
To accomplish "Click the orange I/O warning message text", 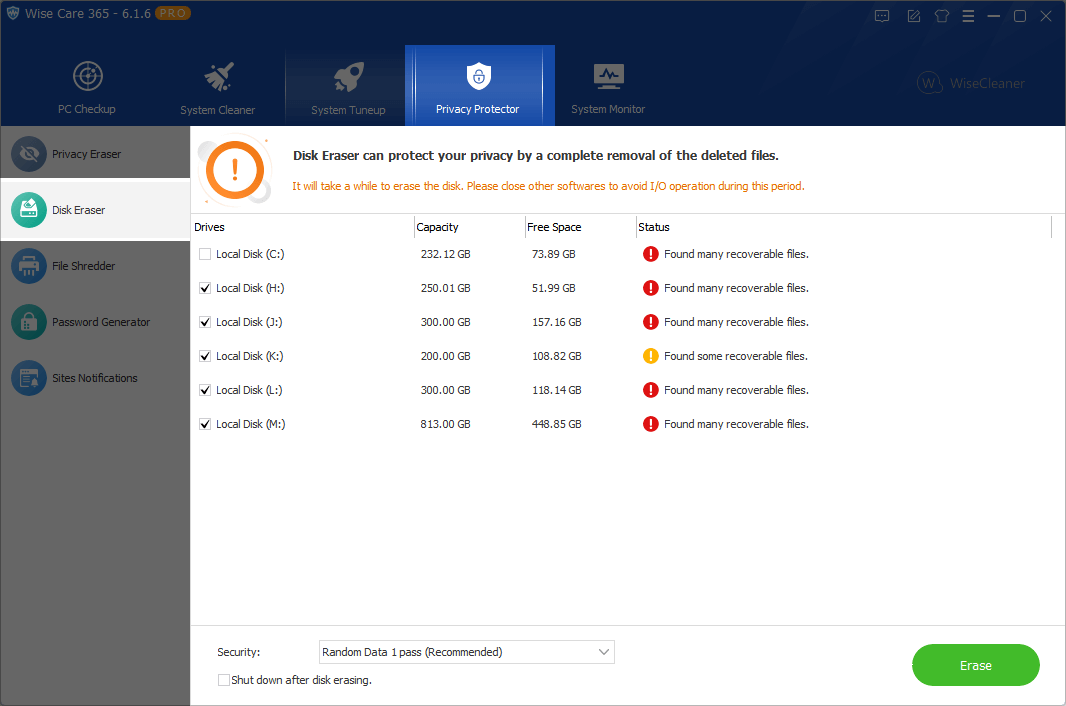I will (x=548, y=186).
